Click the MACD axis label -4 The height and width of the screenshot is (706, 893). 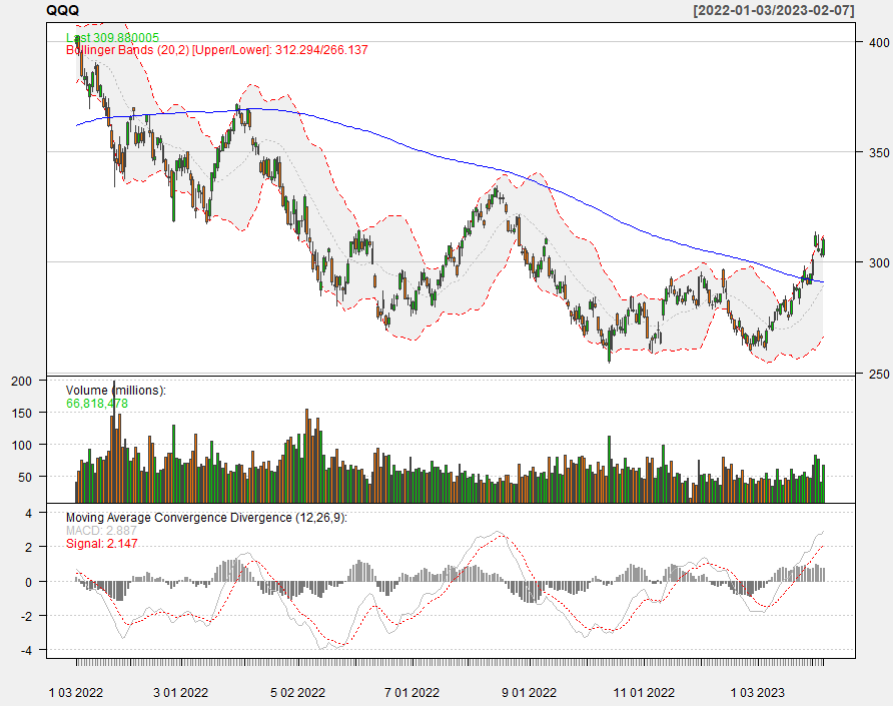(27, 650)
